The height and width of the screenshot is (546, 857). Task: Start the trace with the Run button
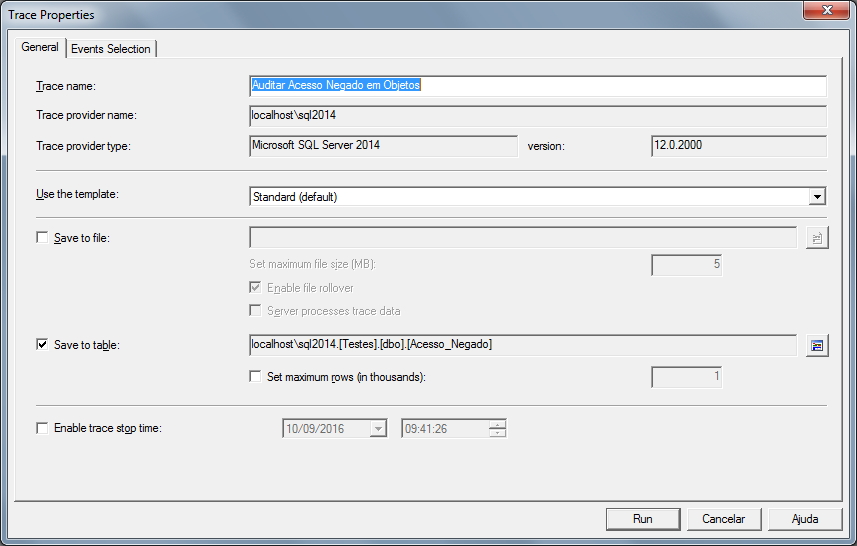[643, 519]
